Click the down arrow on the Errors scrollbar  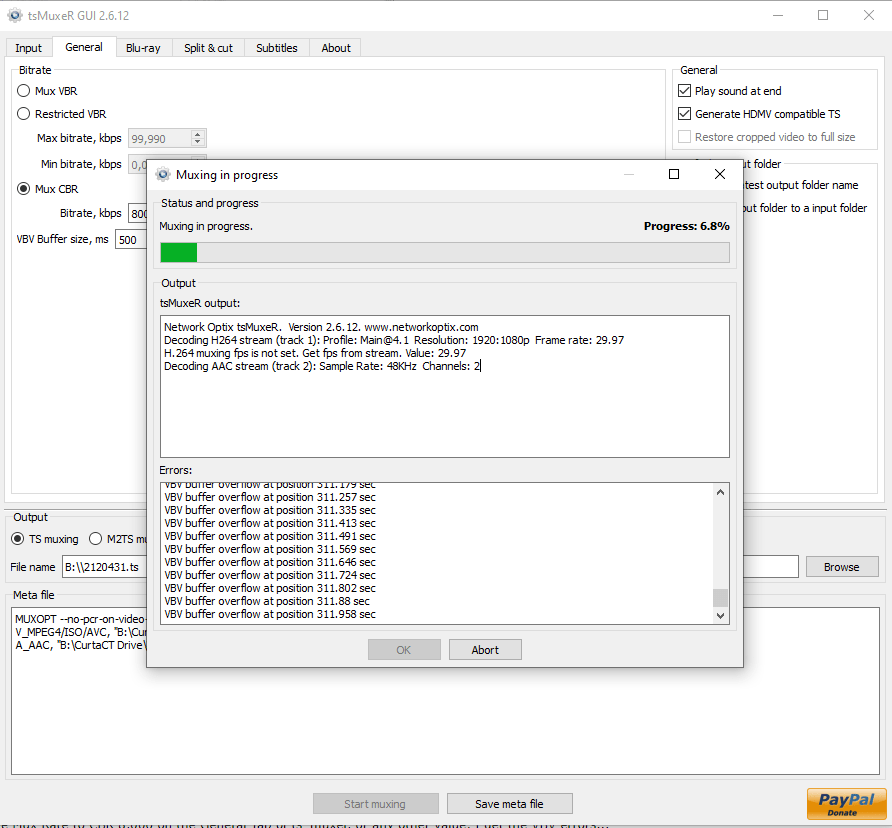(x=720, y=614)
